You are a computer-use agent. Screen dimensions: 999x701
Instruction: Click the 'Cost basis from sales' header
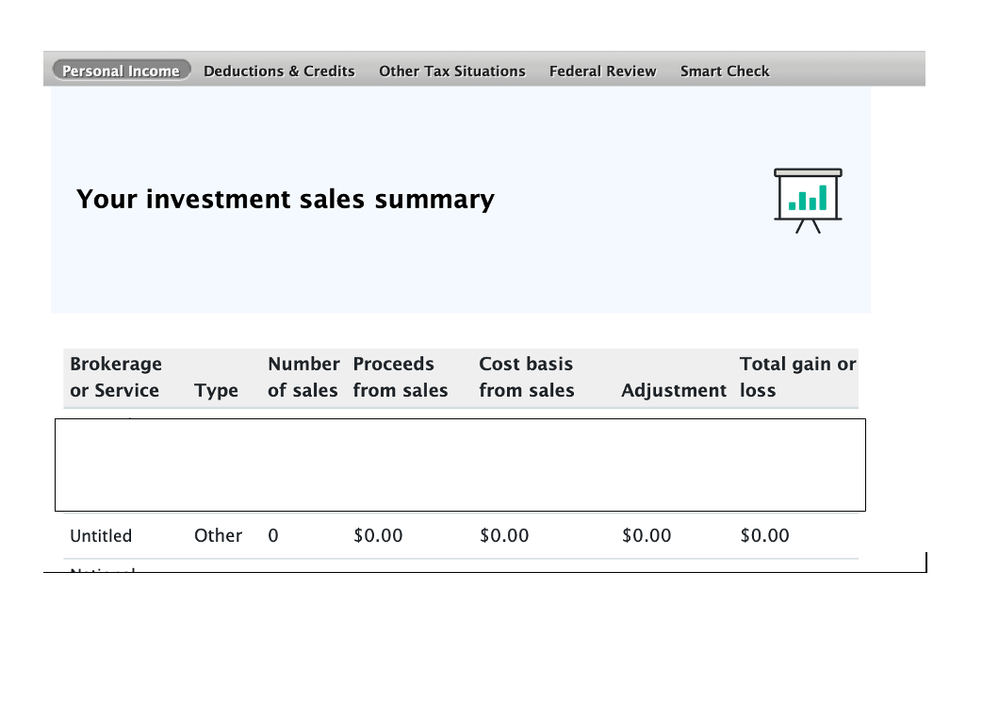(526, 377)
